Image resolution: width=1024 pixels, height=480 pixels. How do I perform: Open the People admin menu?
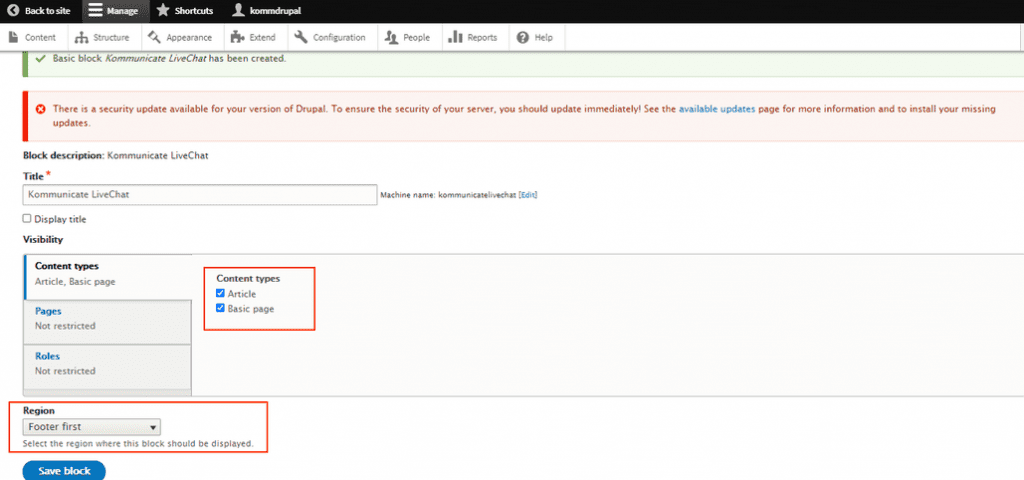[408, 37]
